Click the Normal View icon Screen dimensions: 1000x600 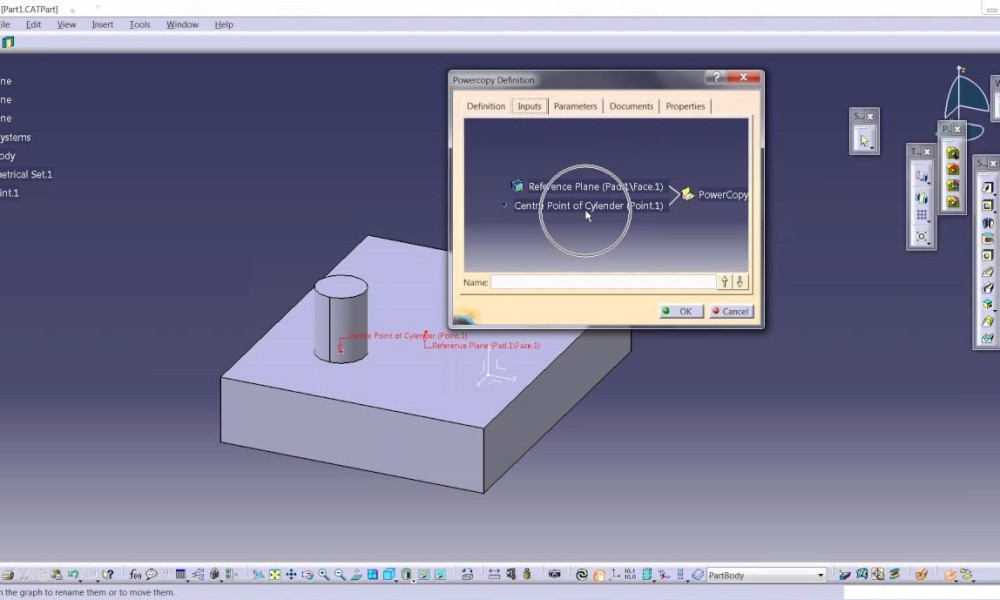(357, 574)
